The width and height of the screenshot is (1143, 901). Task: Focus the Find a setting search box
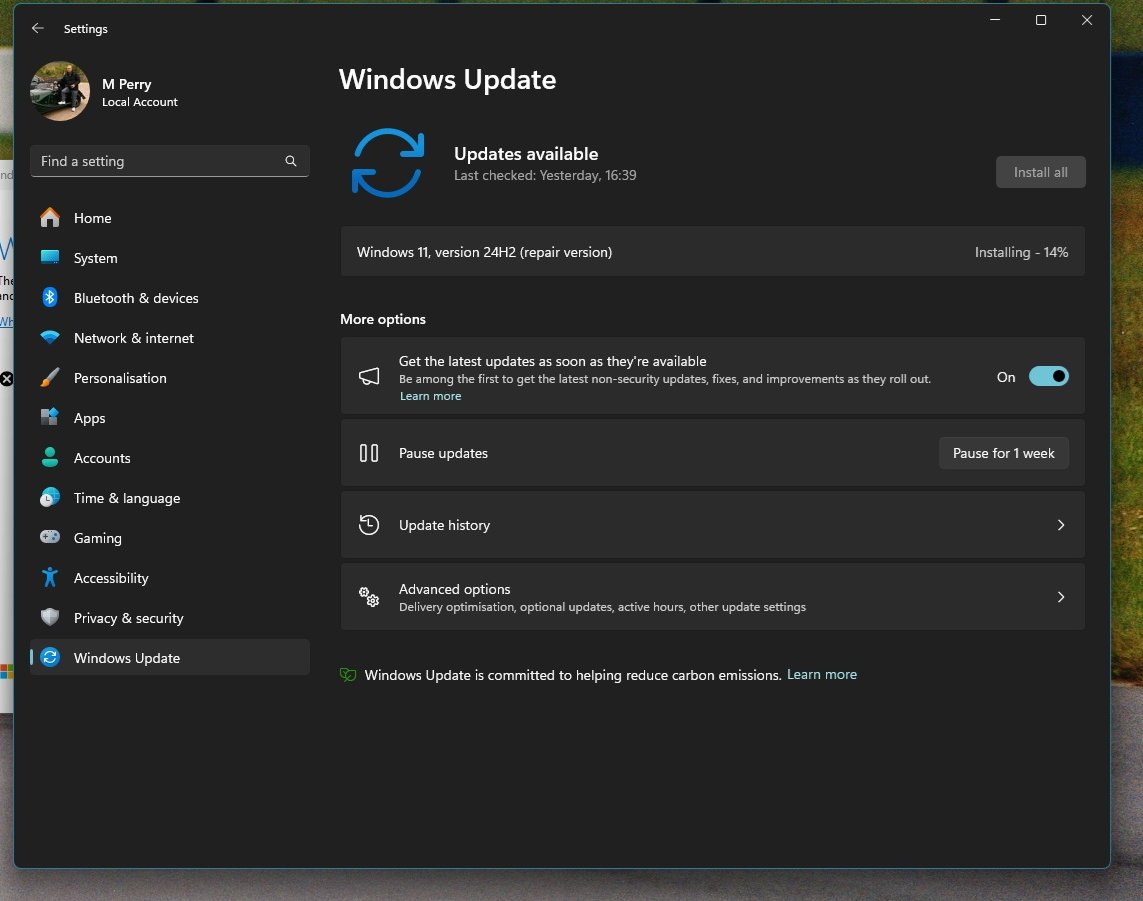(x=170, y=161)
